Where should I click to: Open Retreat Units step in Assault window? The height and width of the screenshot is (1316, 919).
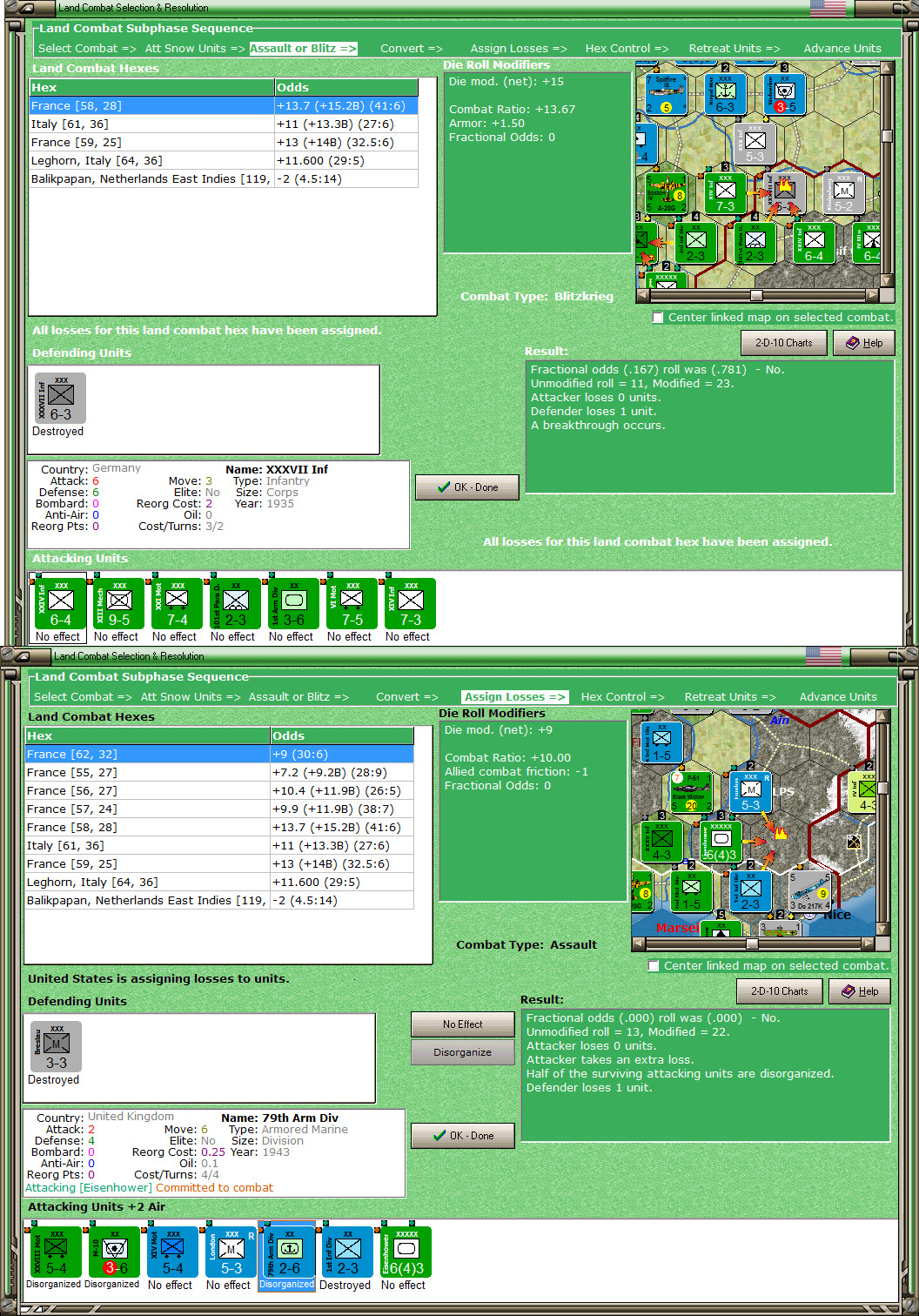730,697
